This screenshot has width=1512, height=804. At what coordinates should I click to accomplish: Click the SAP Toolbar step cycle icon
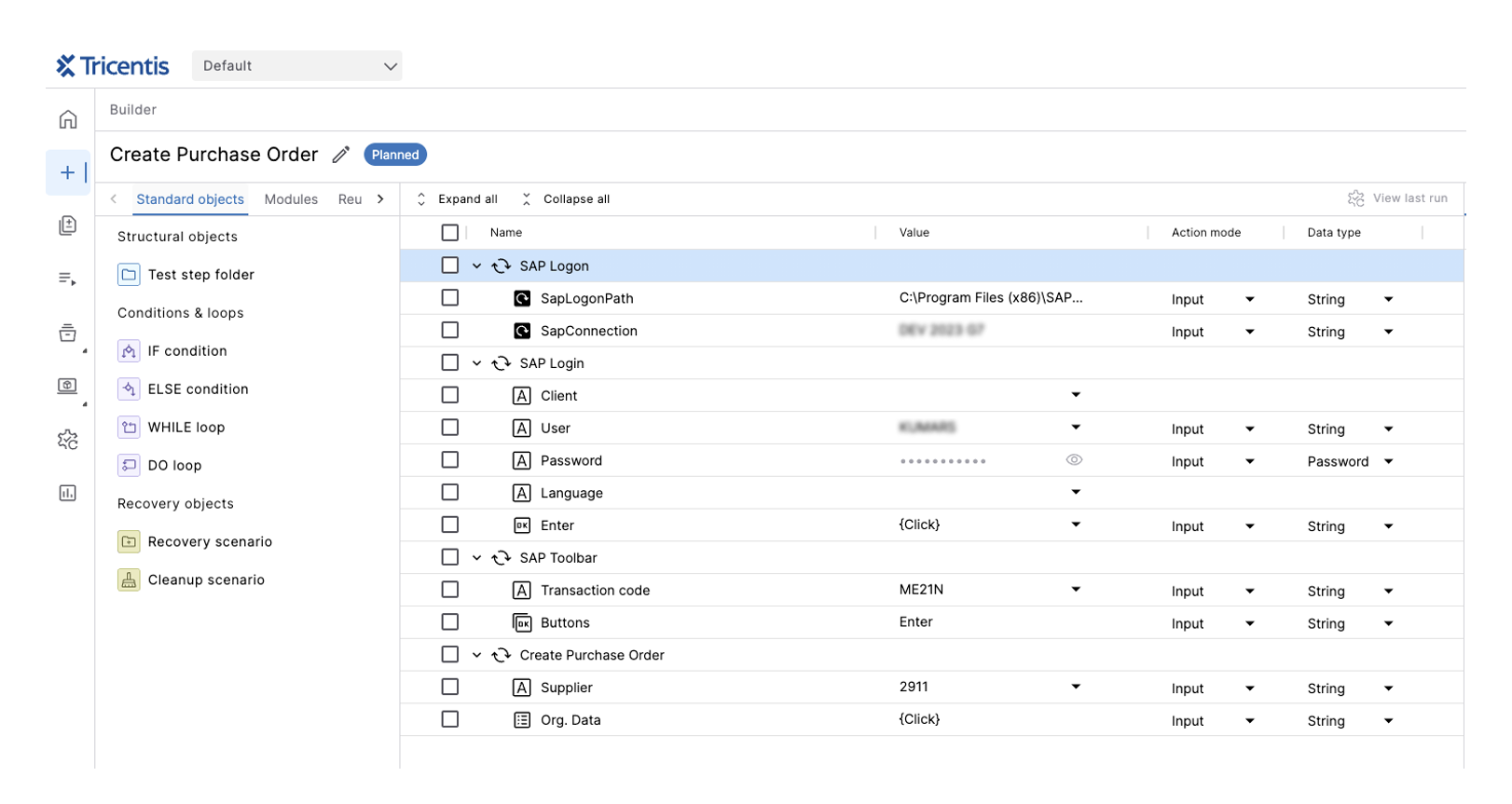coord(502,558)
